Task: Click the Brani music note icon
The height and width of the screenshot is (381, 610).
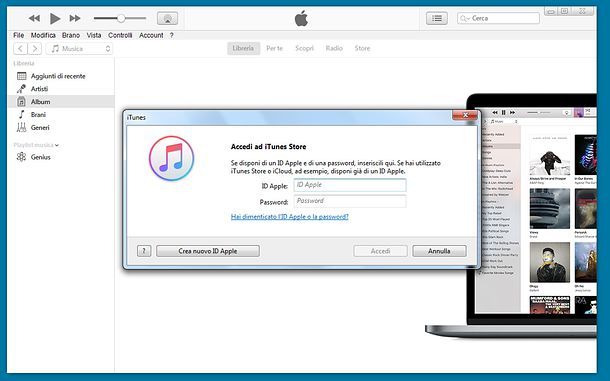Action: click(21, 114)
